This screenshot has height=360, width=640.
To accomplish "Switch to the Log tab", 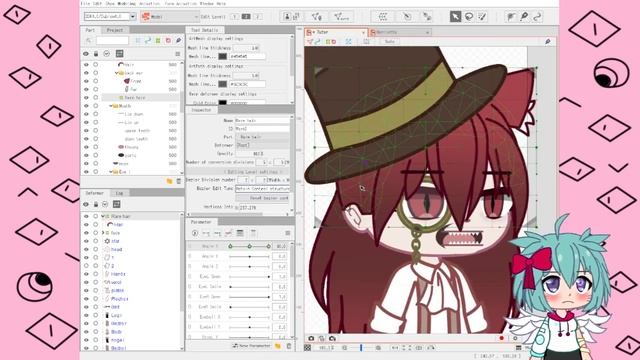I will [119, 193].
